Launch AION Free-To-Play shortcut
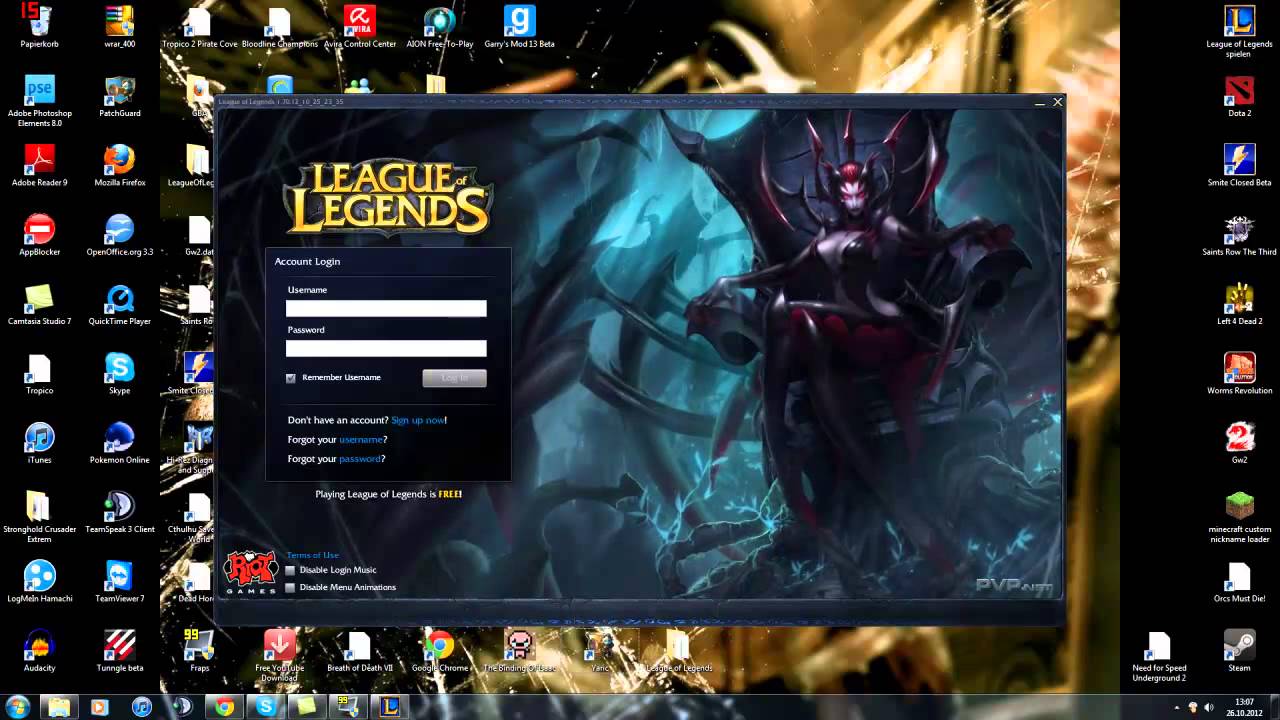The width and height of the screenshot is (1280, 720). pos(440,25)
